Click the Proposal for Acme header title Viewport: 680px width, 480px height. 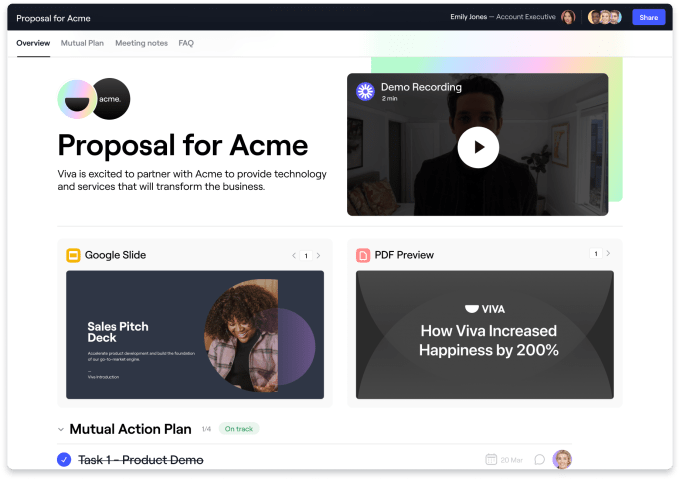click(53, 18)
